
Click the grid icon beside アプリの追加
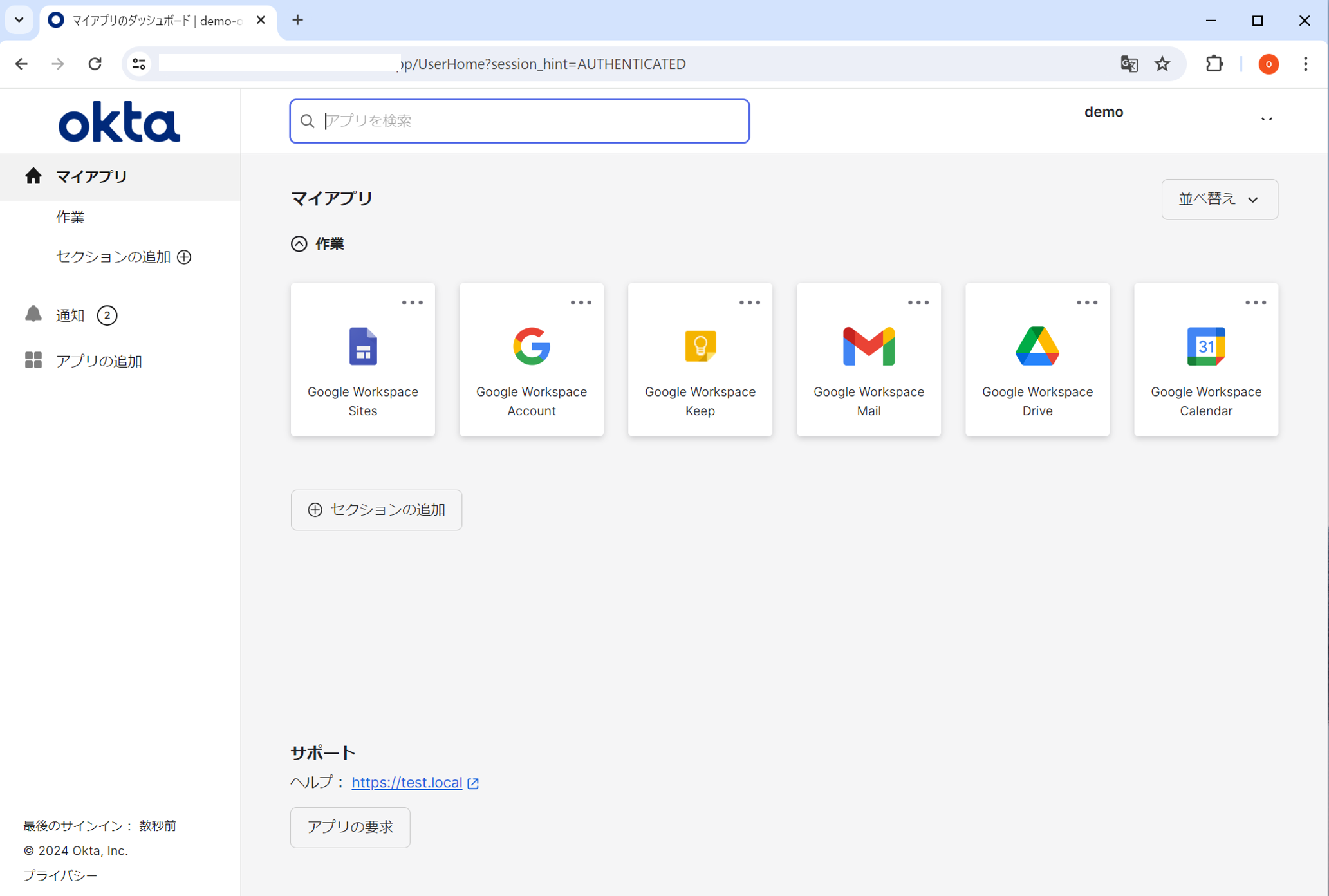pyautogui.click(x=33, y=360)
